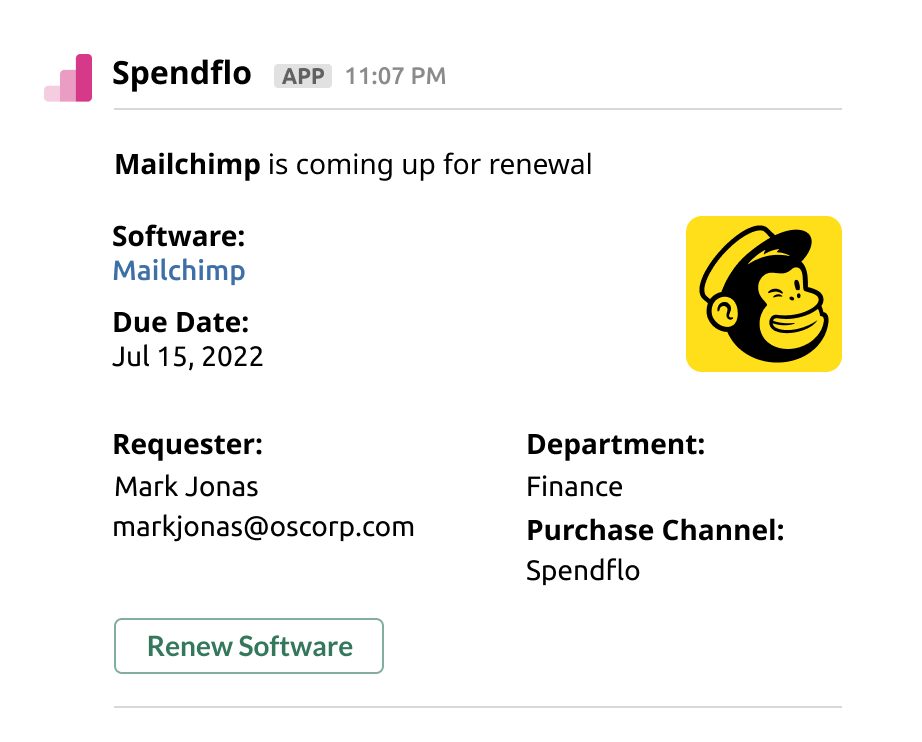
Task: Click the divider line below Renew Software
Action: tap(478, 707)
